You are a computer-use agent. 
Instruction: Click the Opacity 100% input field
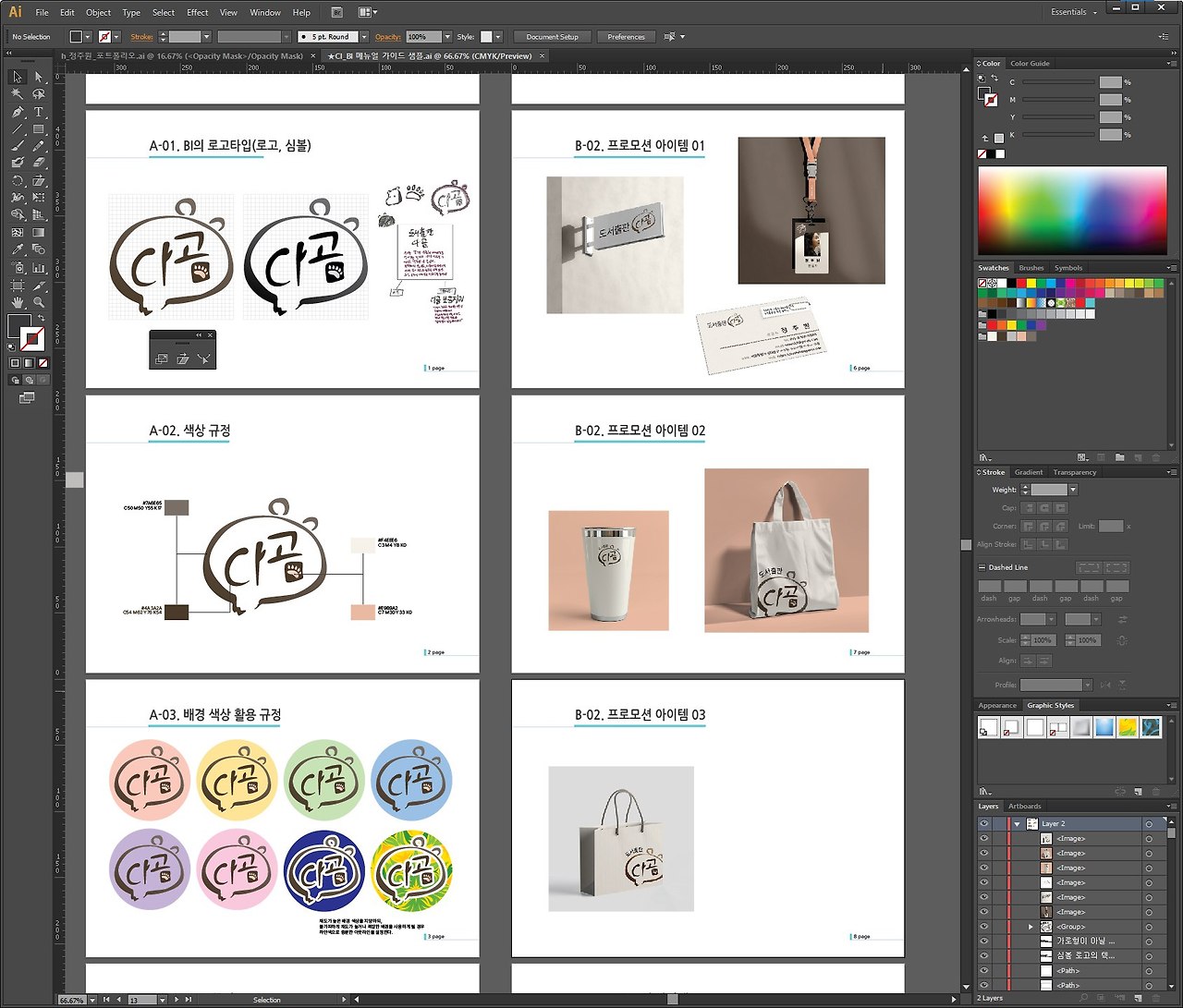(x=423, y=37)
